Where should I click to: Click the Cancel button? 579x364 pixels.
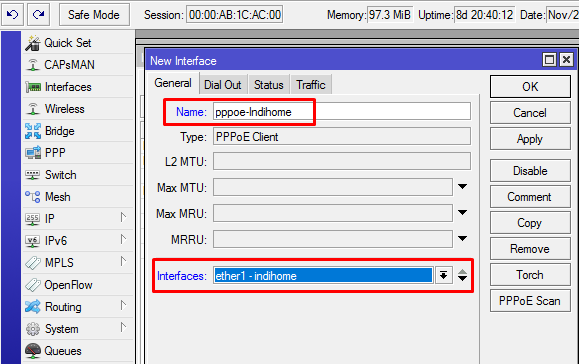pyautogui.click(x=530, y=113)
